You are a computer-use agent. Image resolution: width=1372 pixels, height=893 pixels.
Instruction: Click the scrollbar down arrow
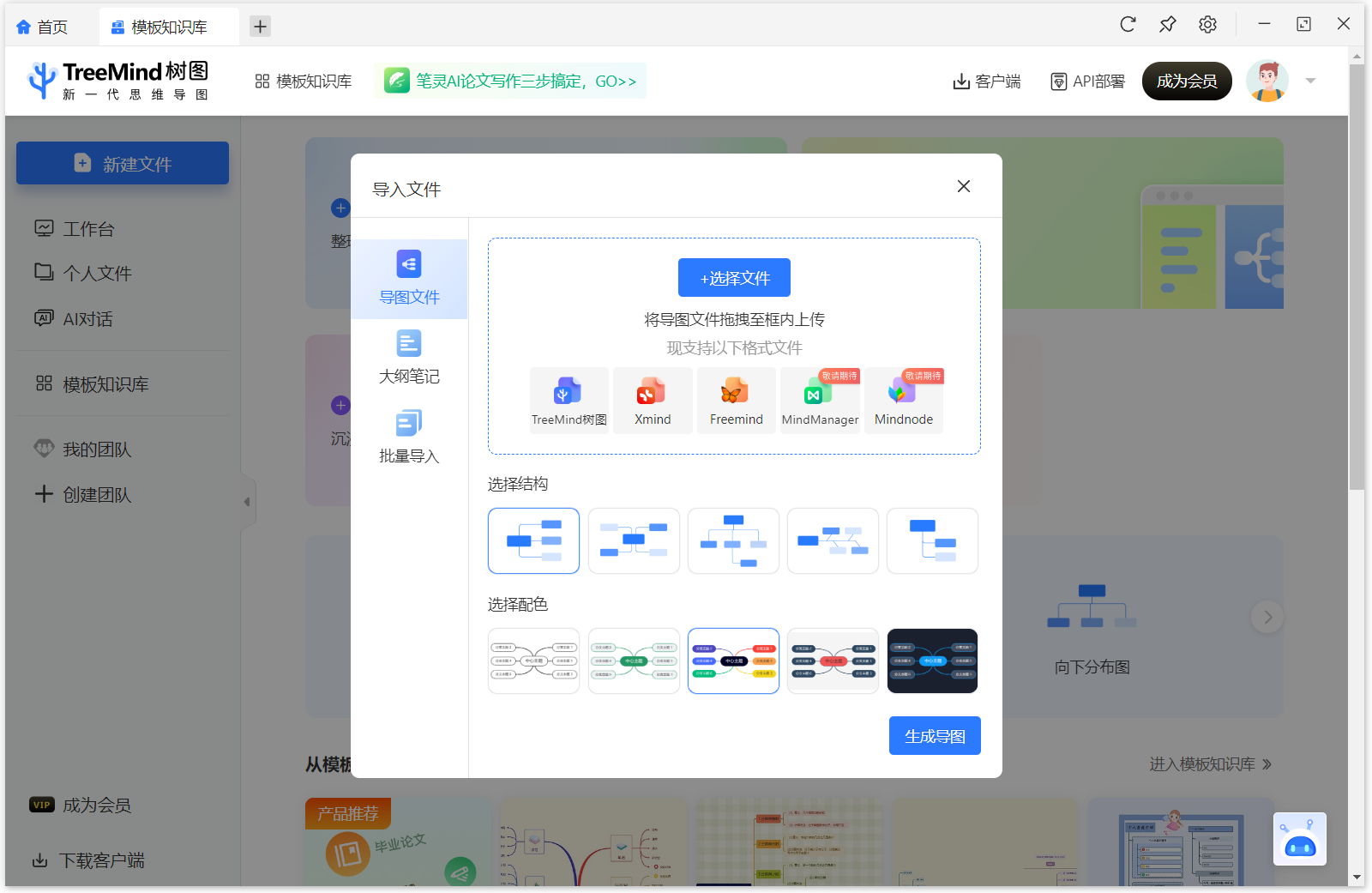(1357, 878)
